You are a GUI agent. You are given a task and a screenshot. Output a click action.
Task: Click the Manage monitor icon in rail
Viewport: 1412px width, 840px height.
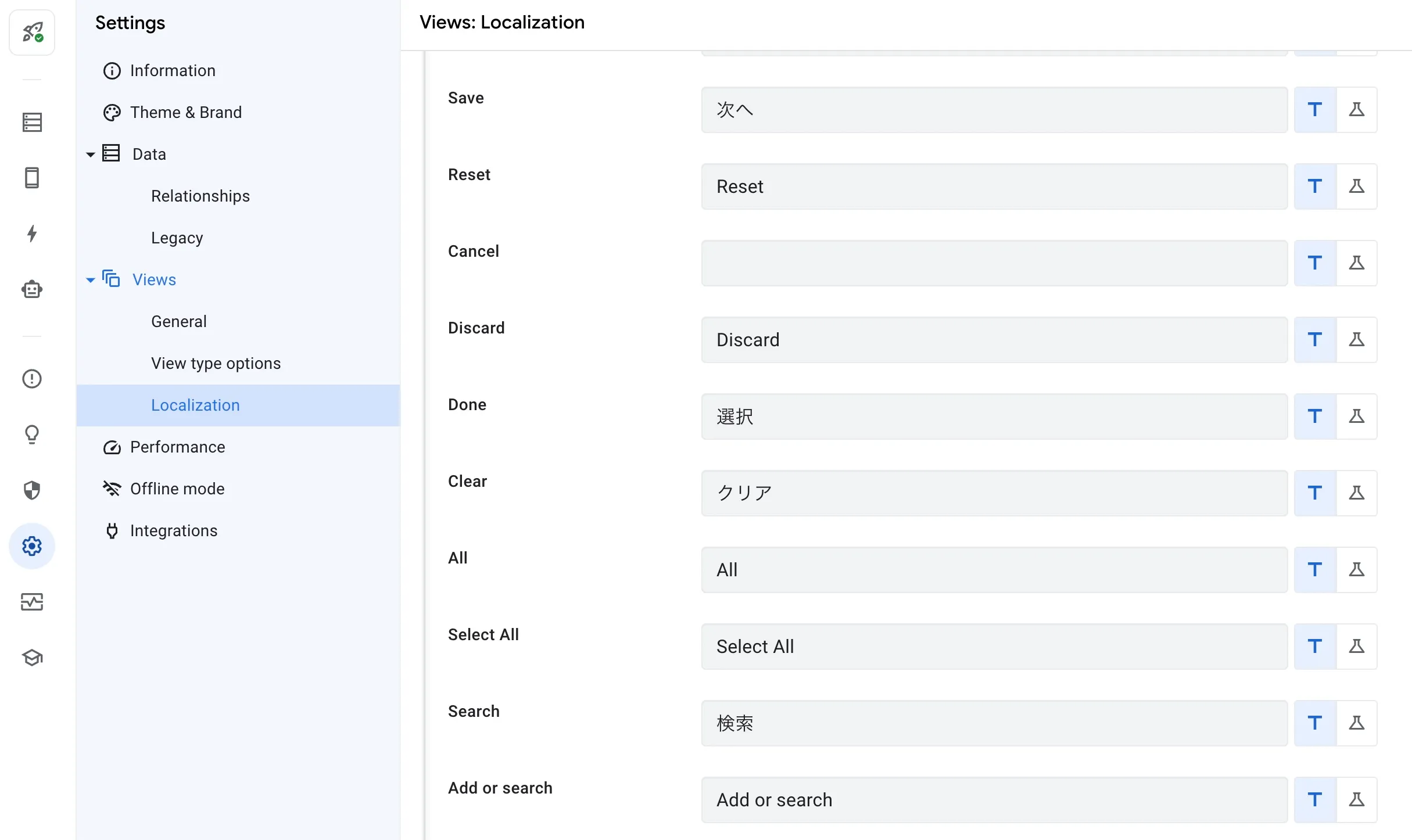point(32,602)
